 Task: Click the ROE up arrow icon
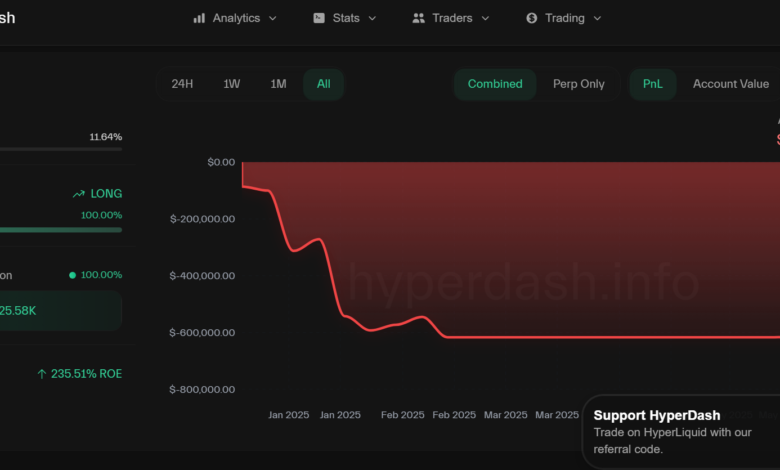(42, 374)
